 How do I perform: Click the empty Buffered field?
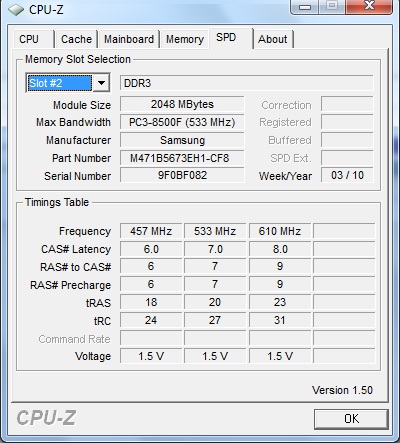[347, 140]
